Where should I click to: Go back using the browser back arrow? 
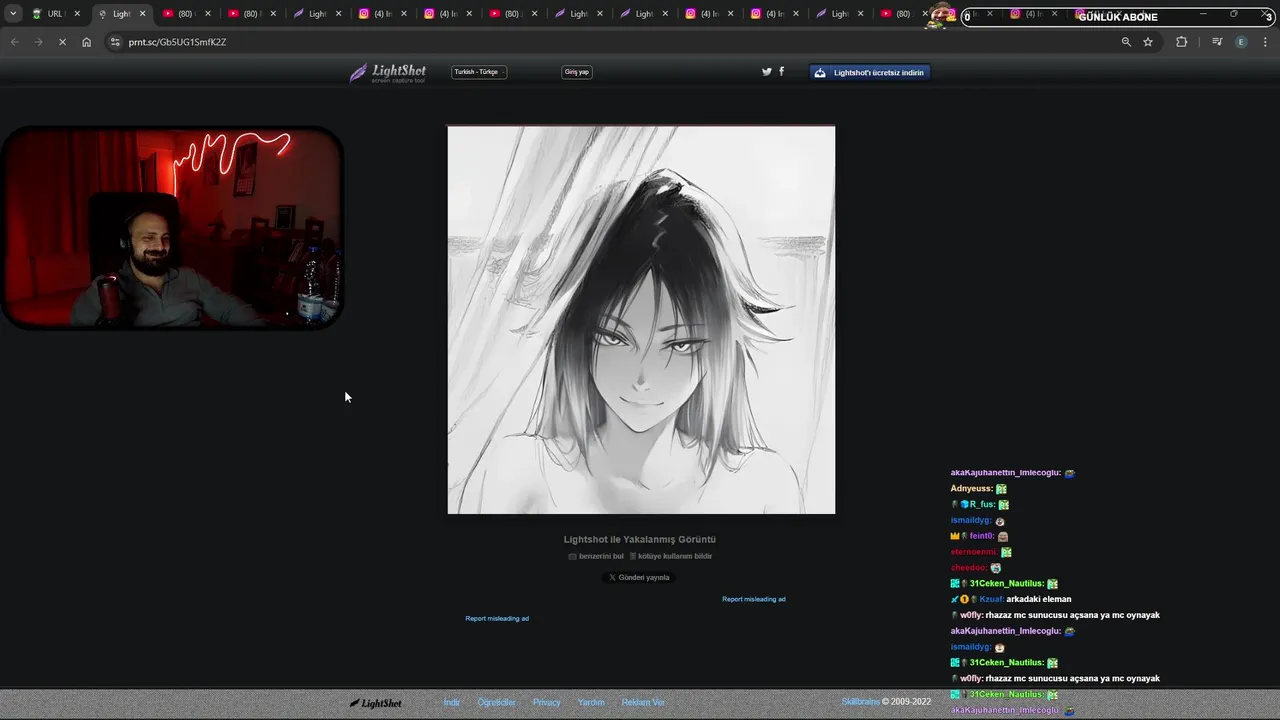(14, 42)
